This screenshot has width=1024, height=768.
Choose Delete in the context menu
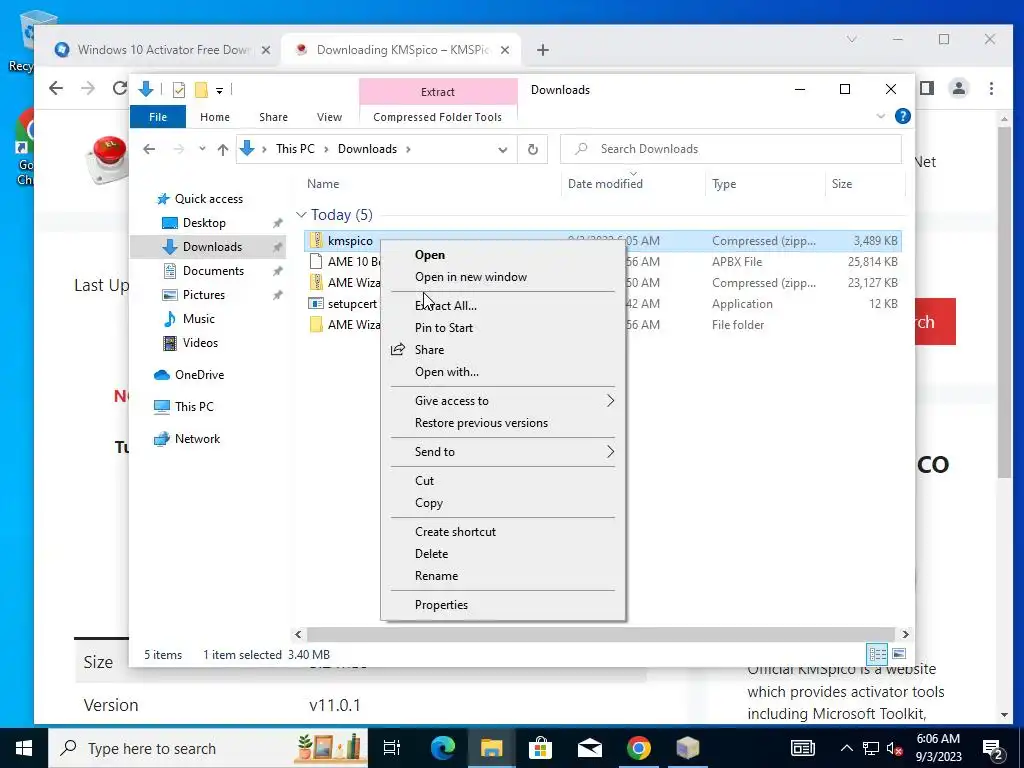tap(431, 554)
